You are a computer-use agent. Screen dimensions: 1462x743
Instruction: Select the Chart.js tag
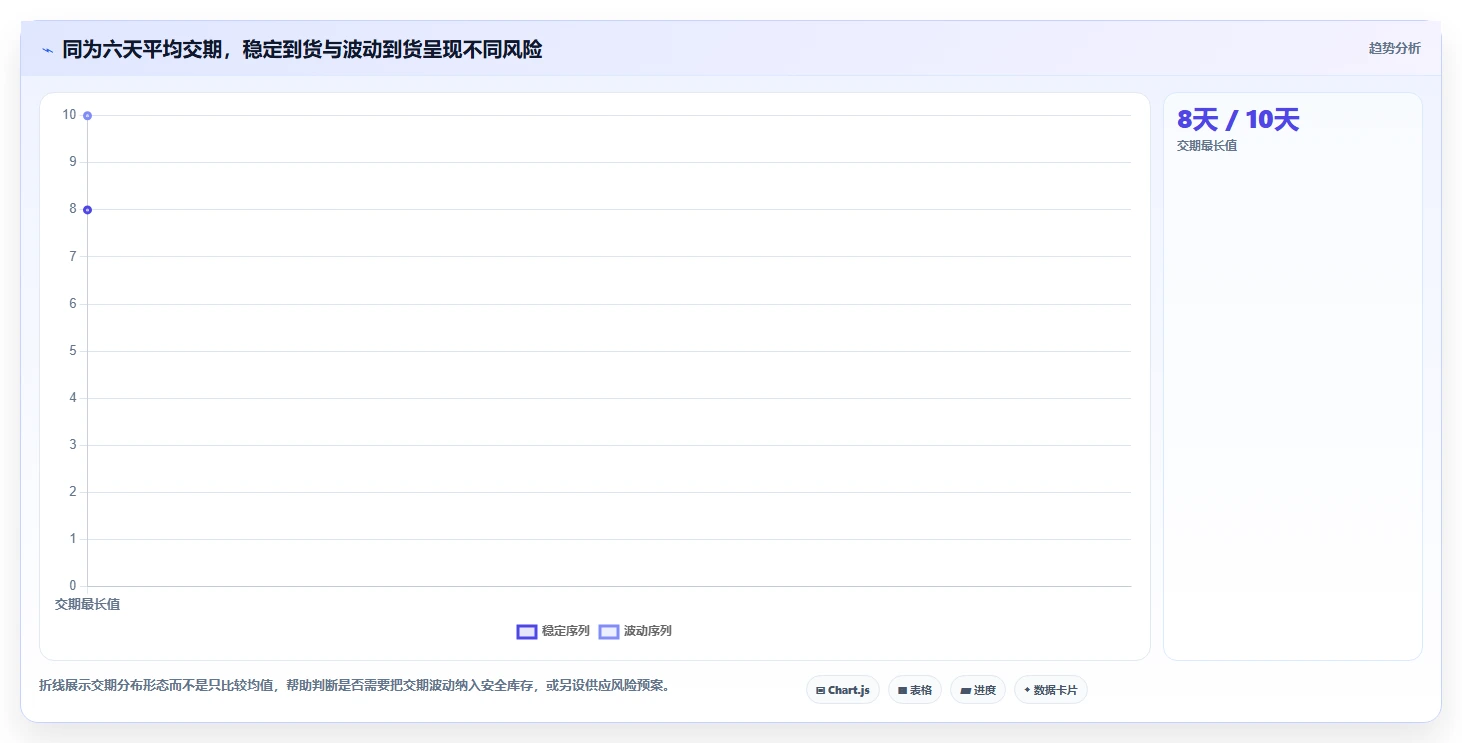pyautogui.click(x=843, y=690)
